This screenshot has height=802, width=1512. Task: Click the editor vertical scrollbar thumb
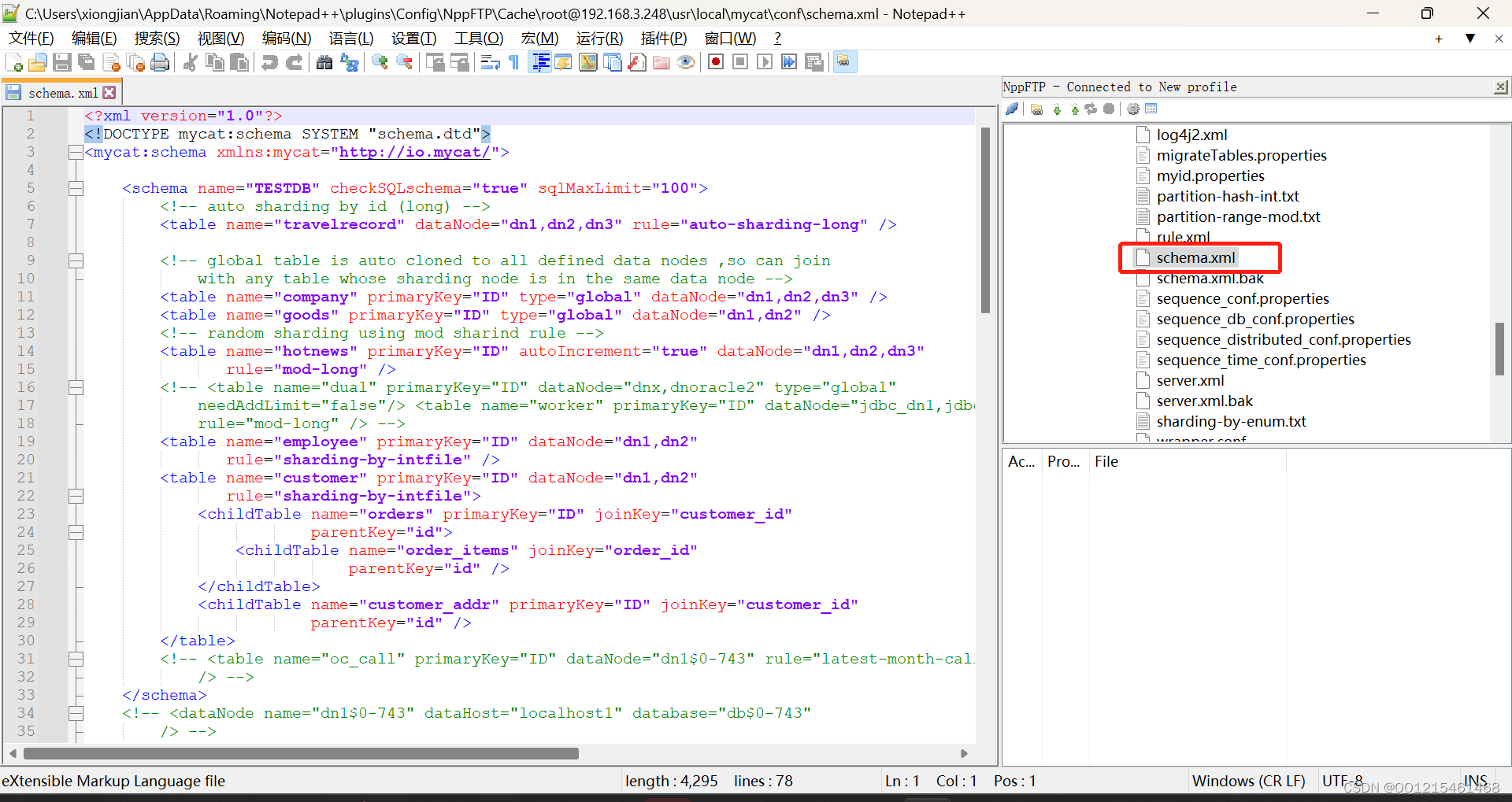985,220
